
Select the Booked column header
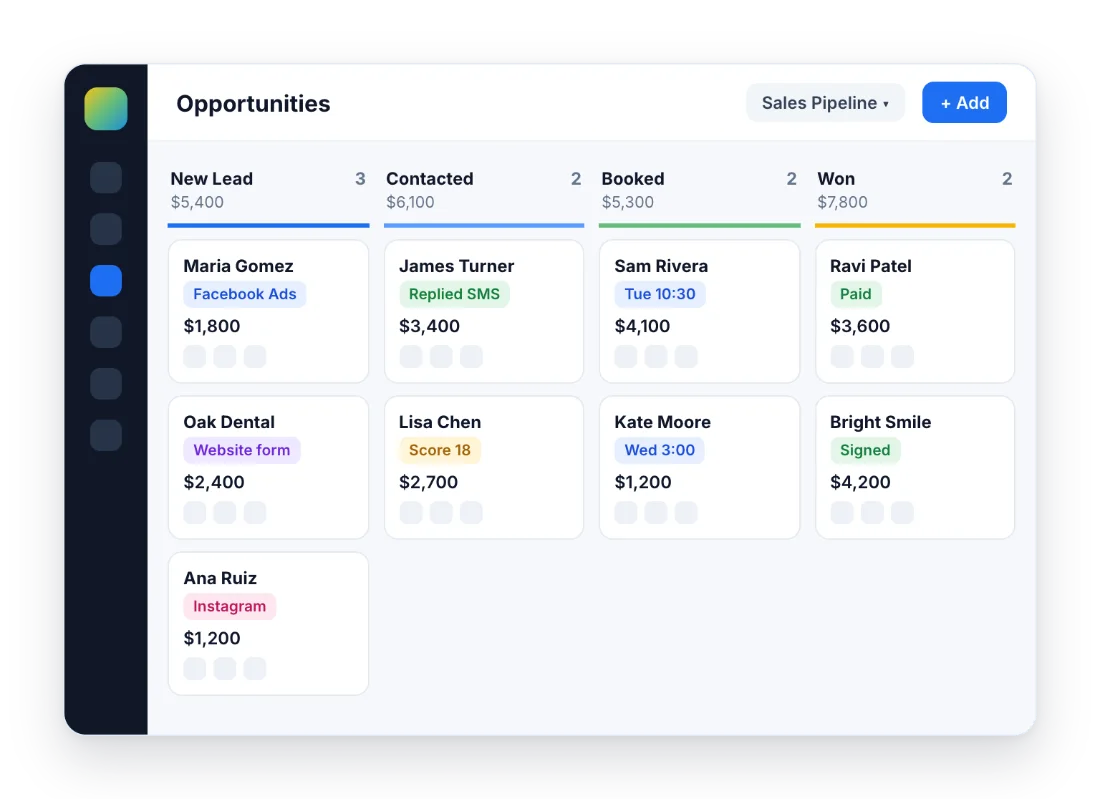(x=633, y=179)
